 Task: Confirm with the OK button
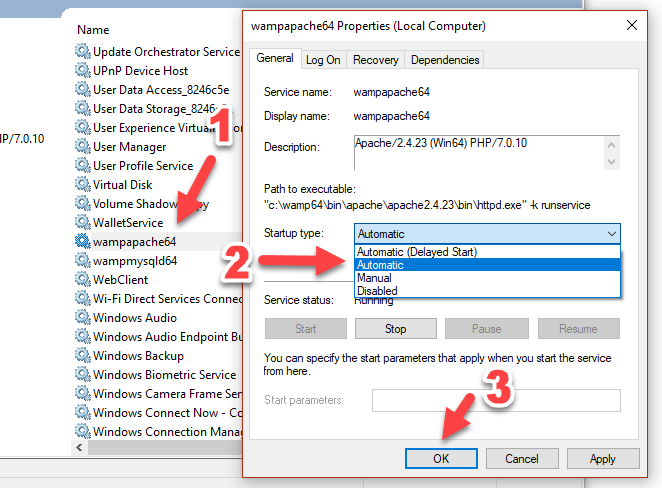(441, 458)
